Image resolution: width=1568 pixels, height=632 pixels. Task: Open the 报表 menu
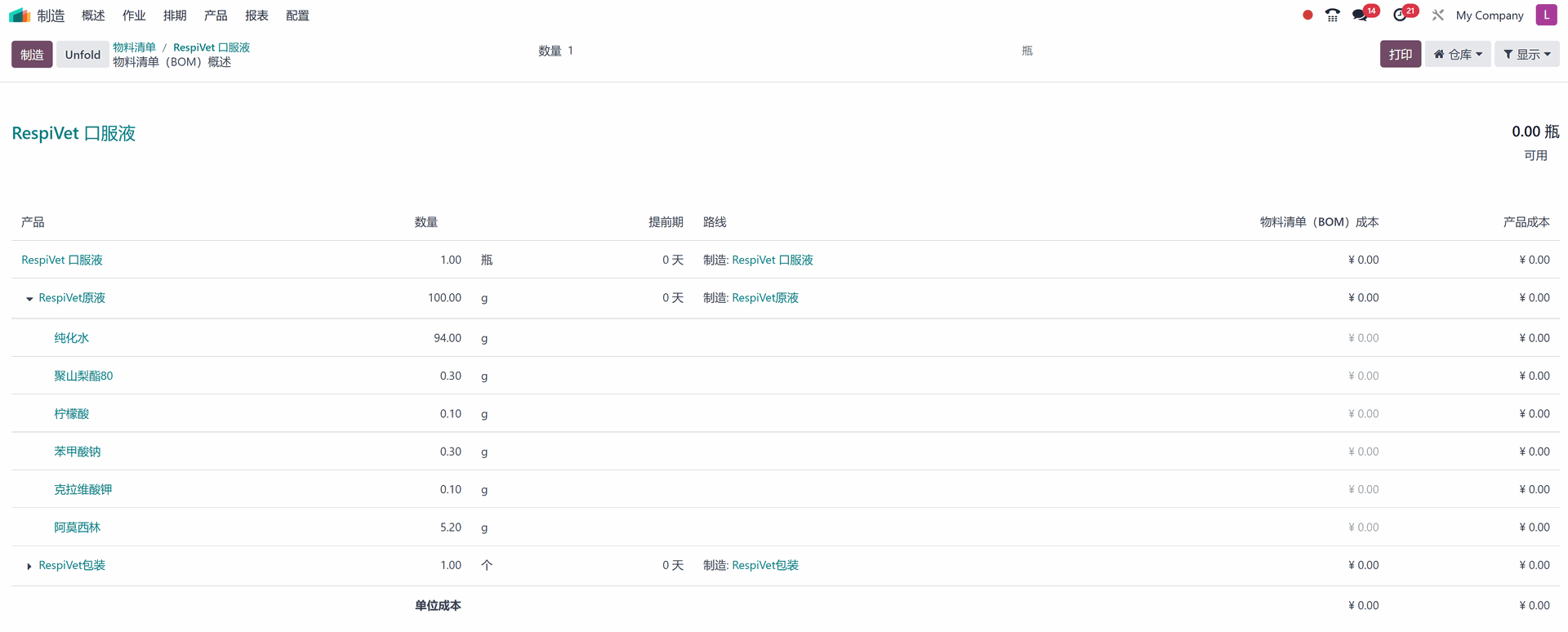pyautogui.click(x=256, y=16)
